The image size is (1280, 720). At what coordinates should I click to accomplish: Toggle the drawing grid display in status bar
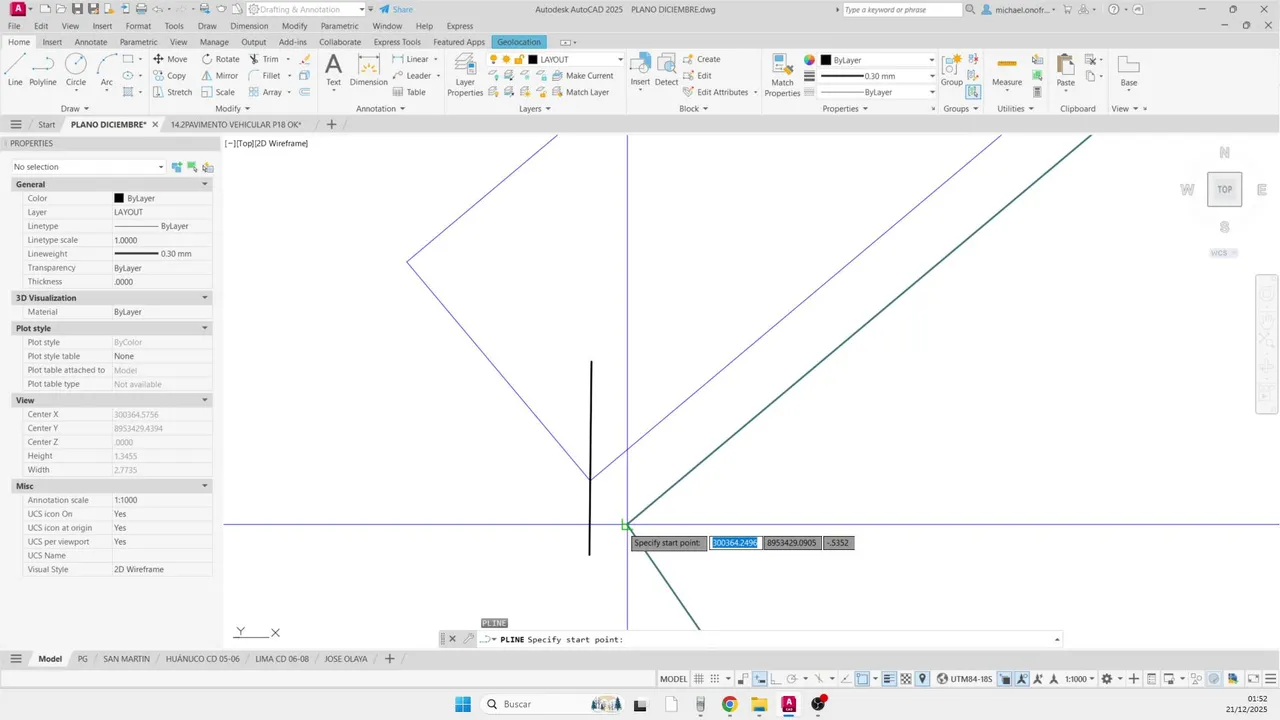tap(699, 679)
